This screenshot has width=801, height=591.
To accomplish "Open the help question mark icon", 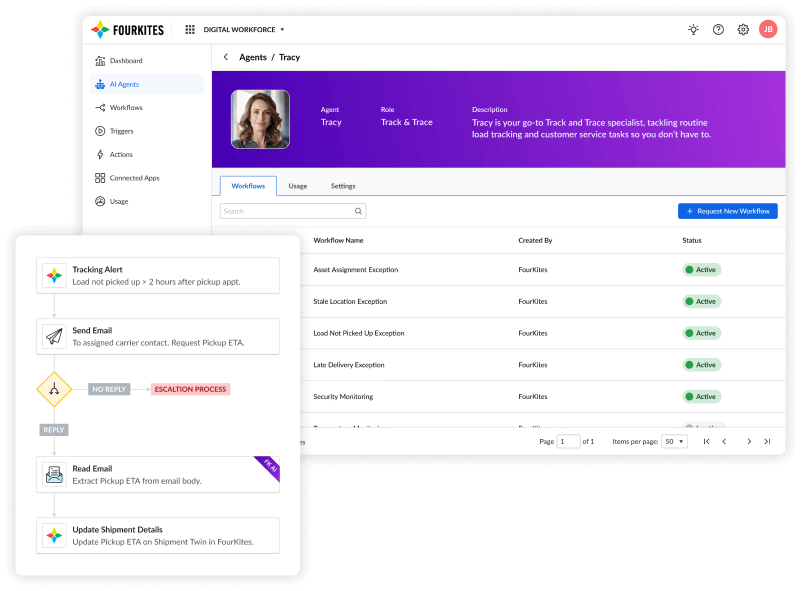I will point(718,30).
